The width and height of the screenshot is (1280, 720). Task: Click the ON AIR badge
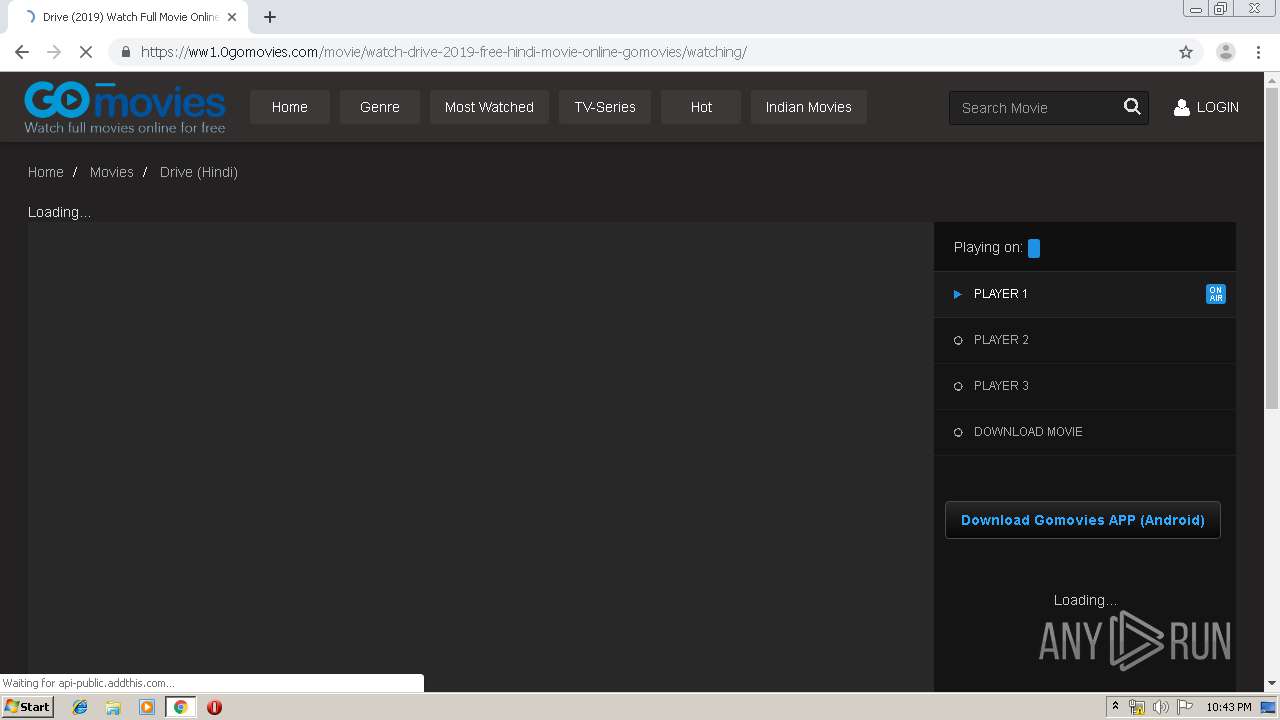tap(1216, 294)
